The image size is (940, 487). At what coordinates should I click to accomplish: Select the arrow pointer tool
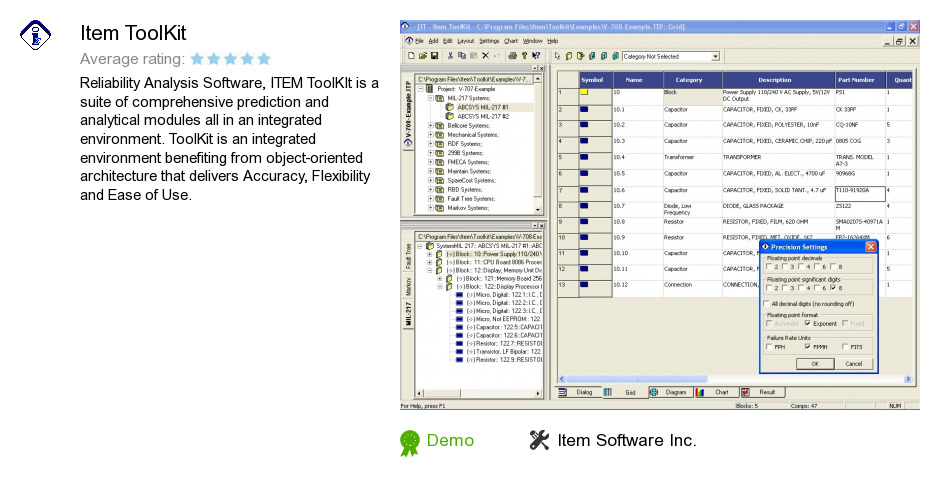tap(557, 56)
